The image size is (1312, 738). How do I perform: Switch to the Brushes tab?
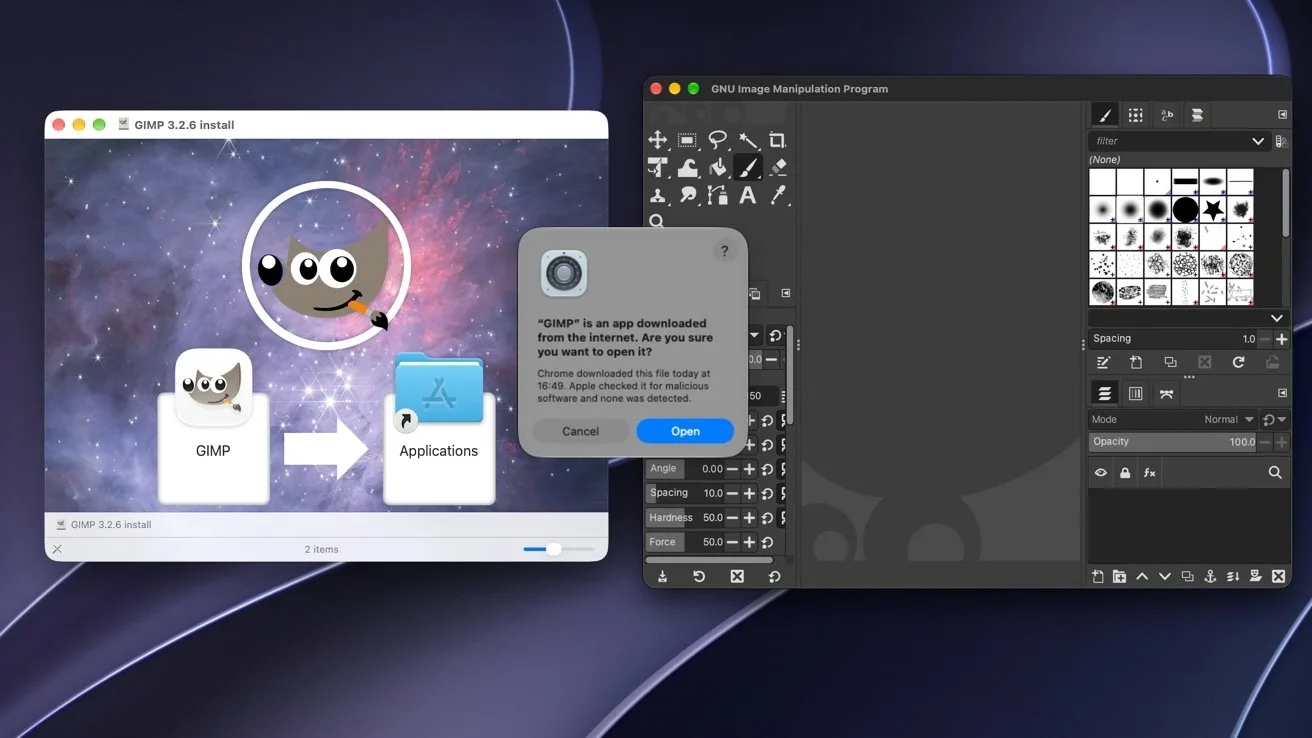1105,115
